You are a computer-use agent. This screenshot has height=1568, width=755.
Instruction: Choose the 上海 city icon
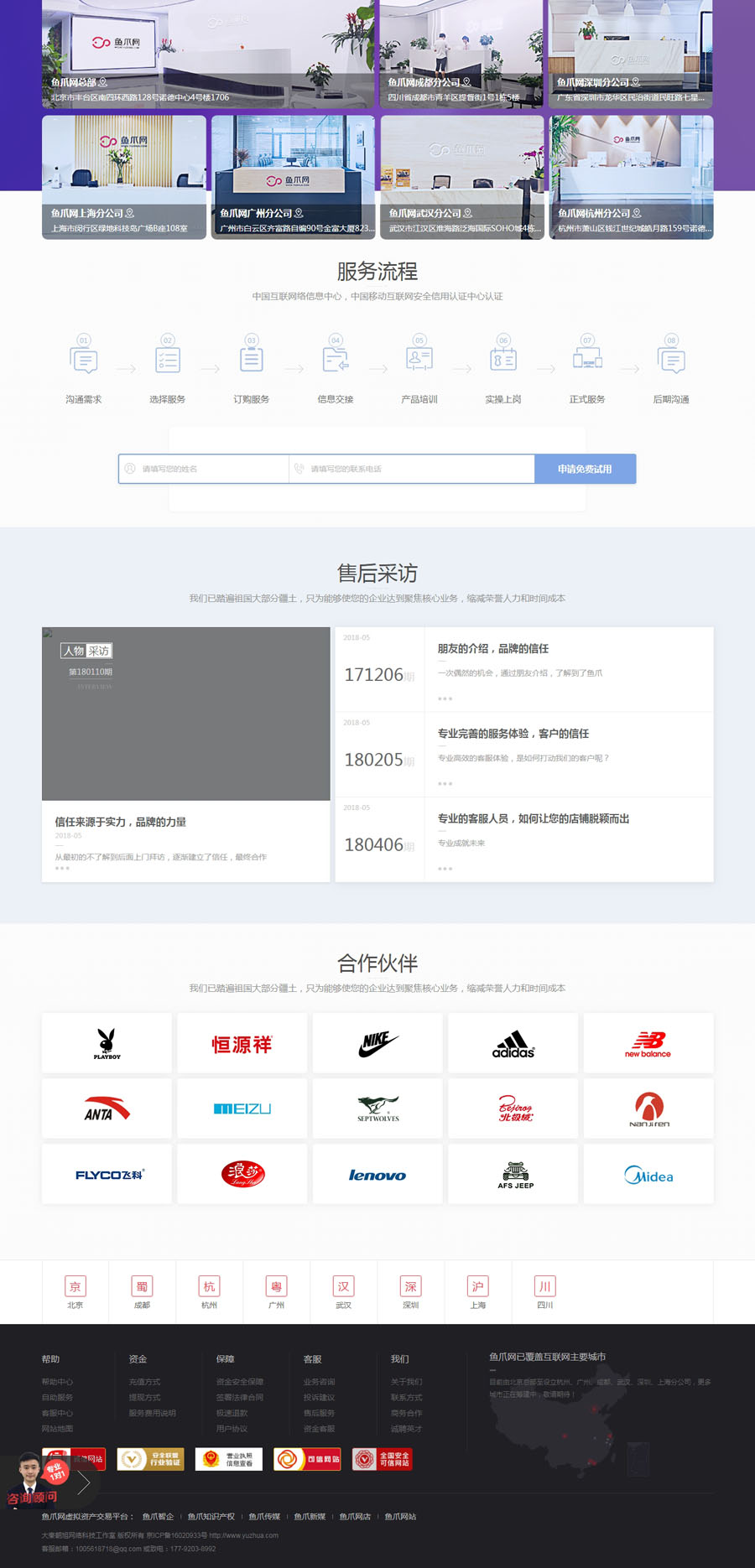[478, 1286]
